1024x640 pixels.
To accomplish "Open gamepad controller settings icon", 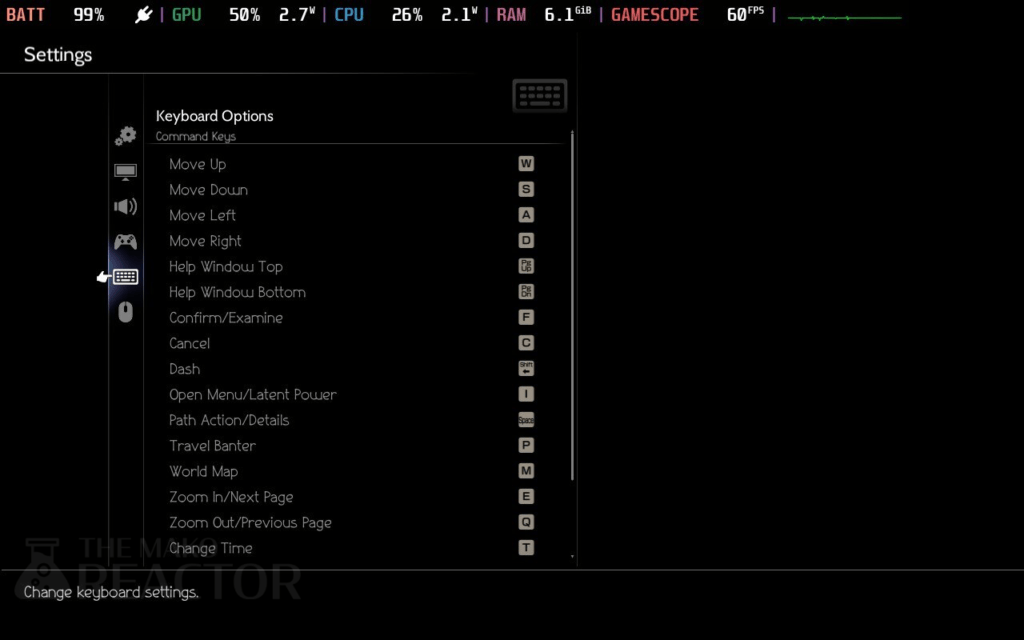I will (125, 242).
